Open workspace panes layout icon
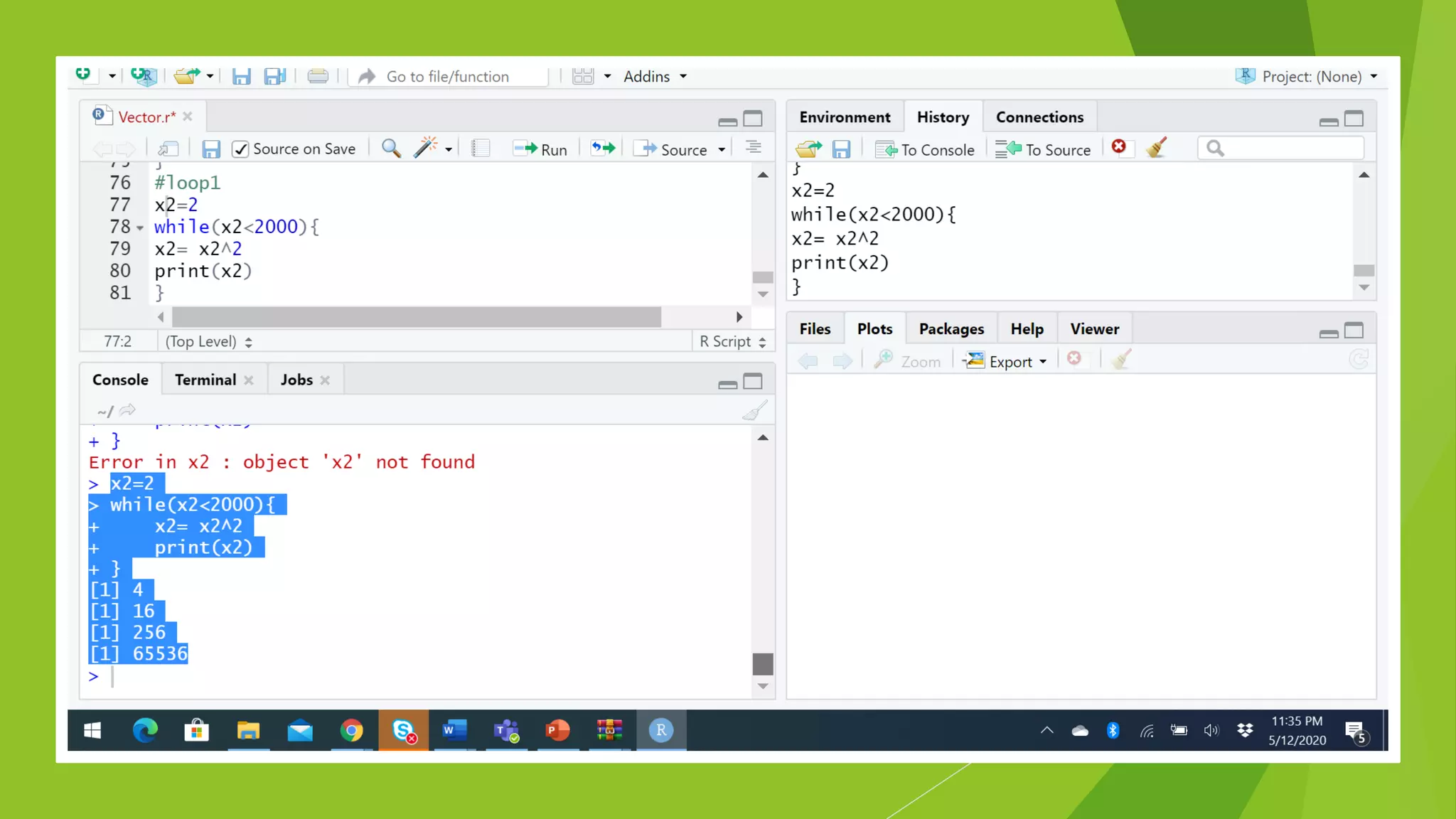The image size is (1456, 819). [583, 76]
